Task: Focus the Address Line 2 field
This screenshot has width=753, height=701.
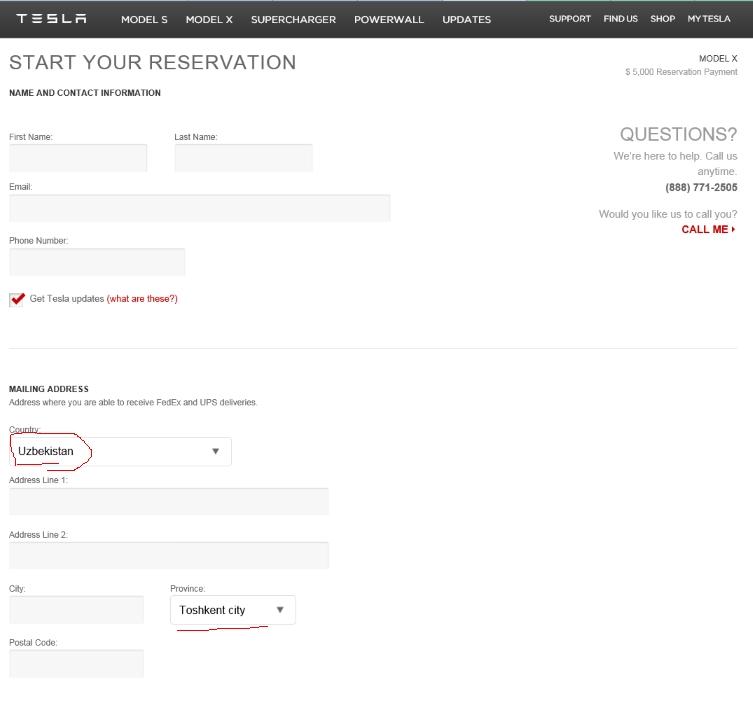Action: [x=169, y=556]
